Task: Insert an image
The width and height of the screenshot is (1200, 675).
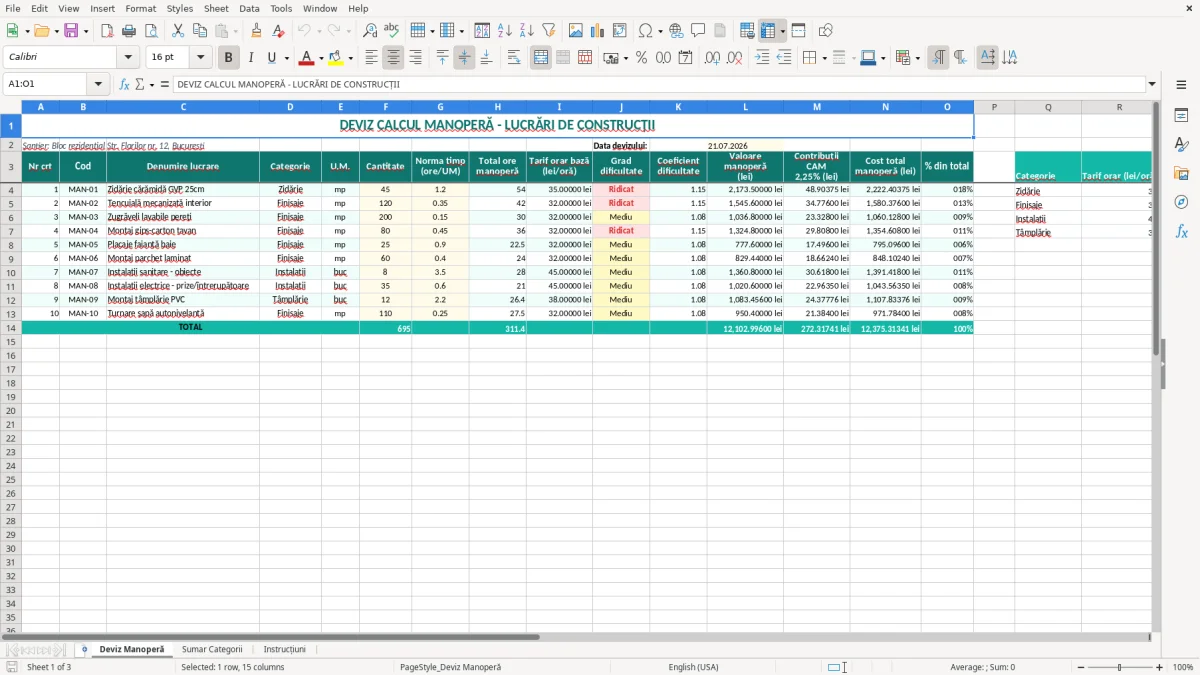Action: [576, 31]
